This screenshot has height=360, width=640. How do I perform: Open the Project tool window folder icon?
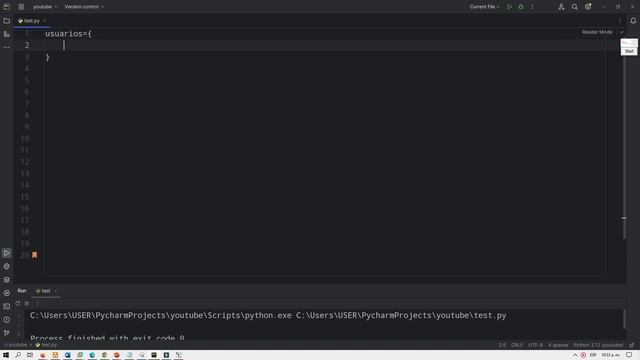click(7, 21)
